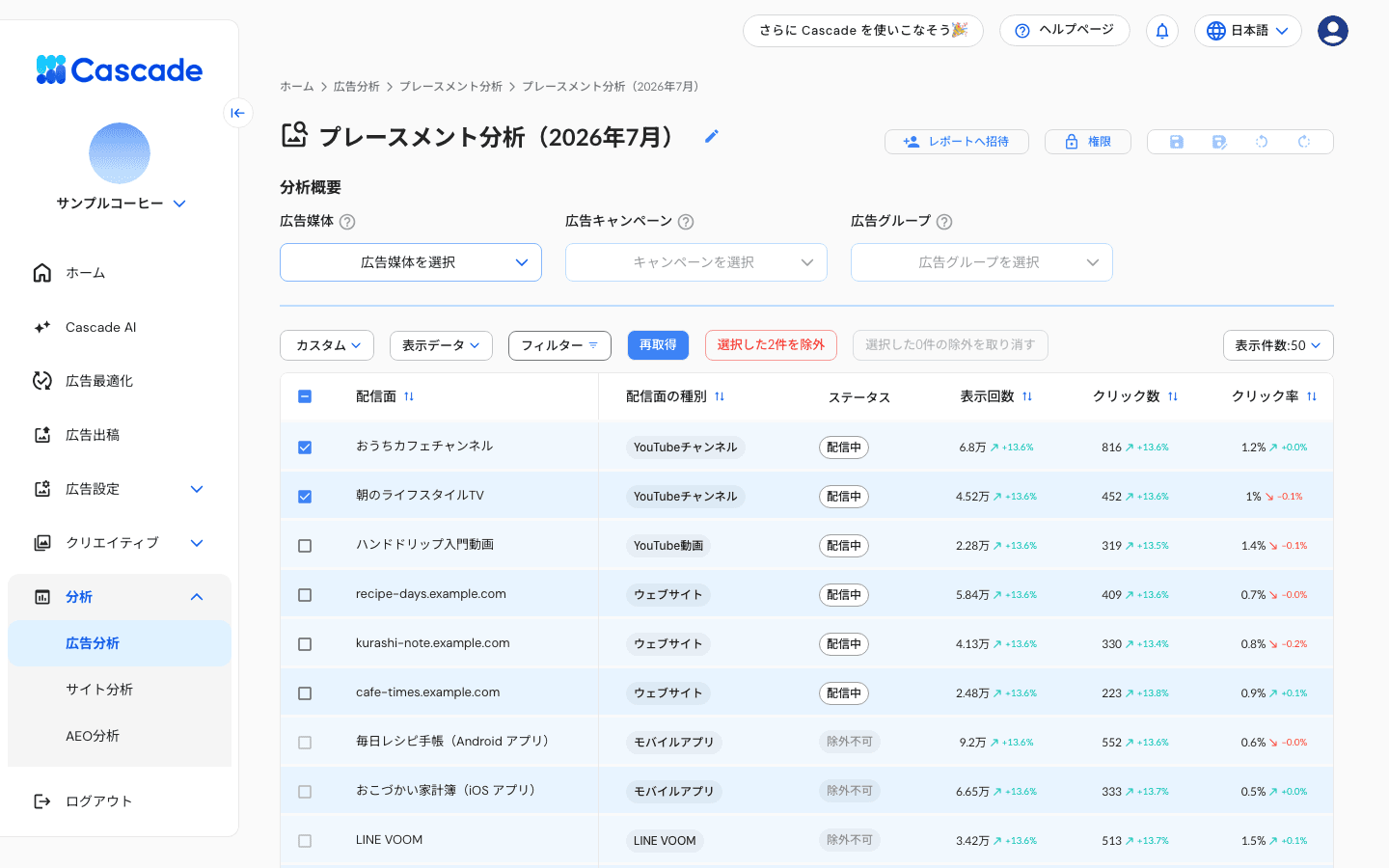Expand the 広告設定 sidebar section
The image size is (1389, 868).
(197, 489)
